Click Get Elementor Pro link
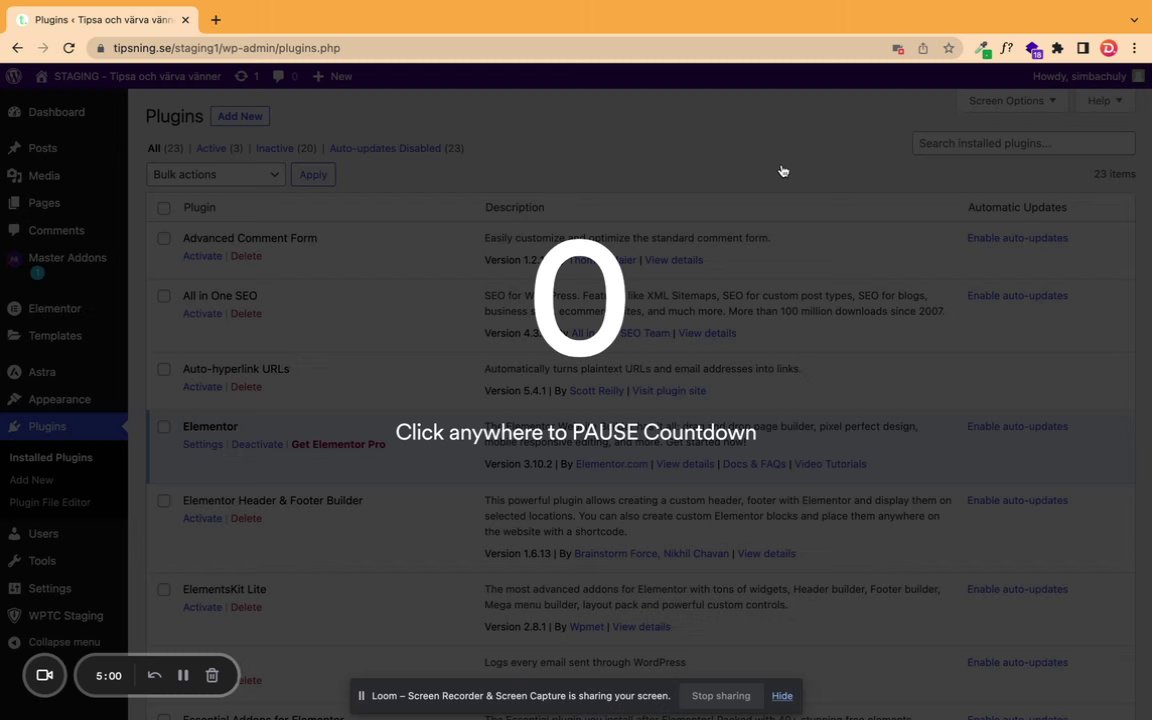Viewport: 1152px width, 720px height. click(338, 444)
